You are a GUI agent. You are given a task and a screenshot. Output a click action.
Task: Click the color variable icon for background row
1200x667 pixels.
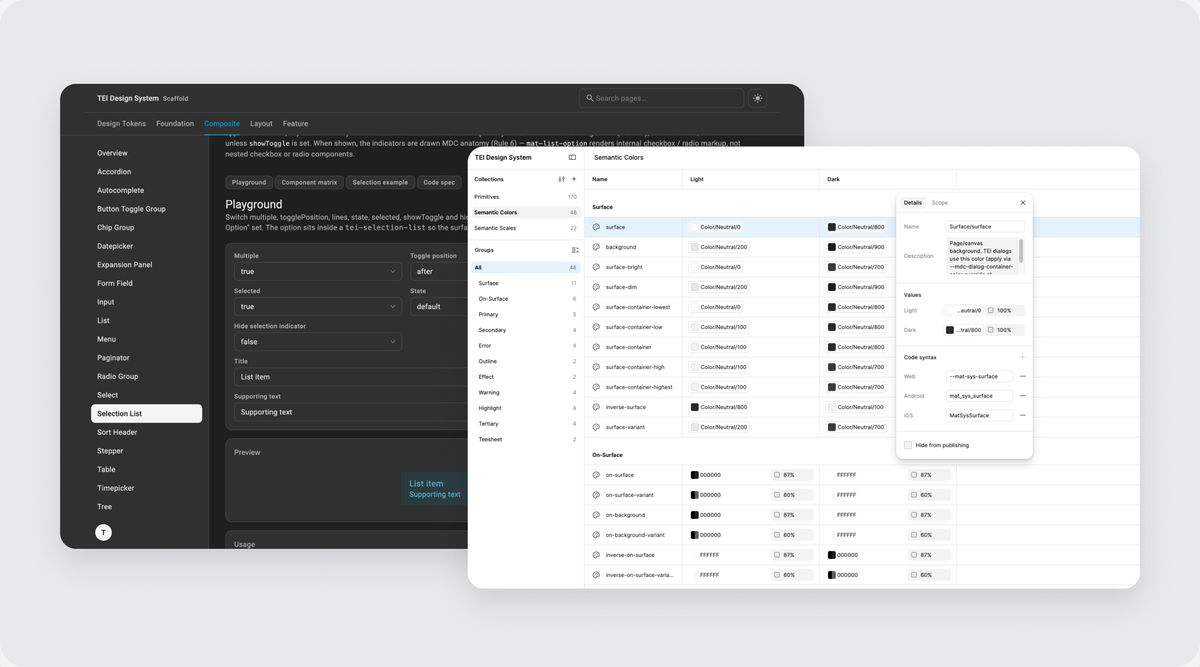[596, 247]
